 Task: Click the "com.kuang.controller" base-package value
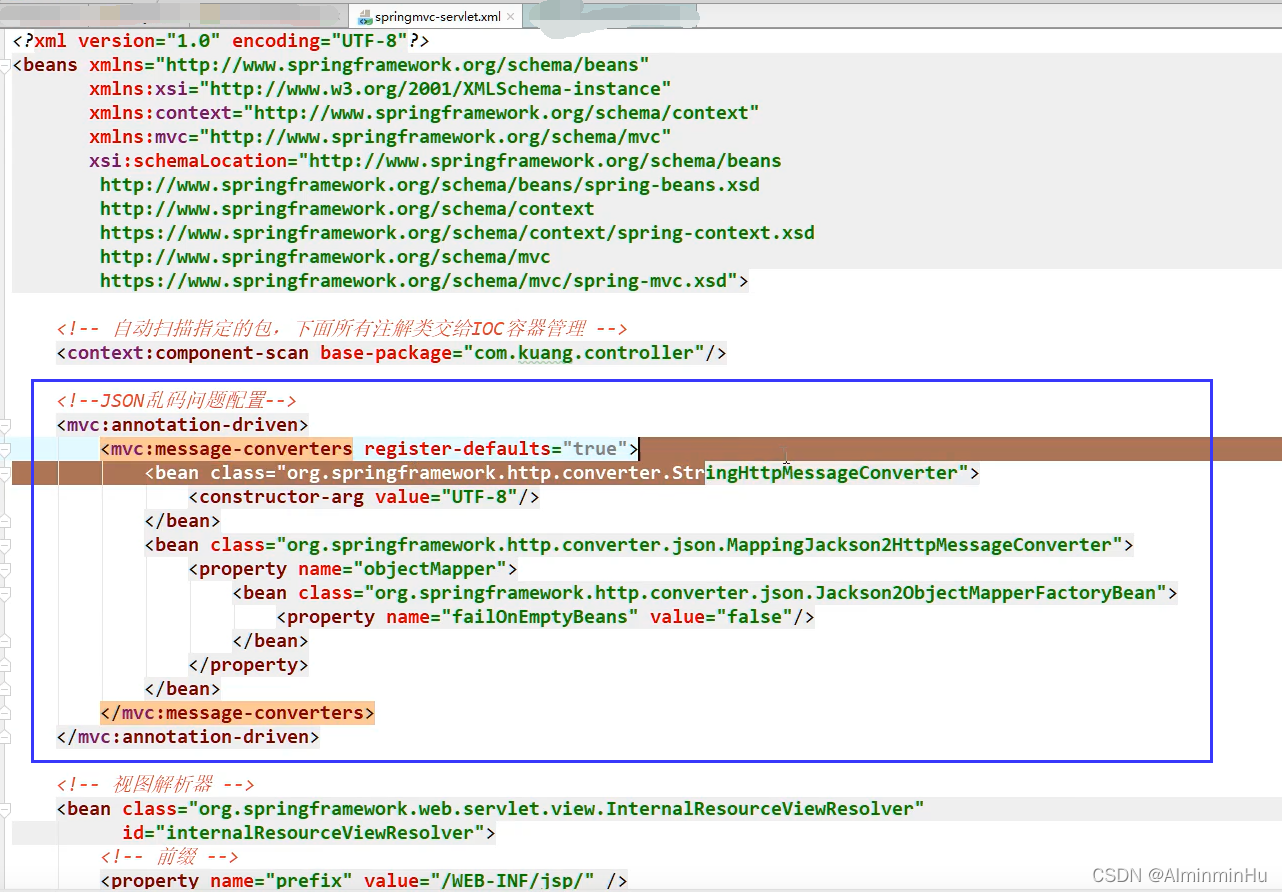click(583, 353)
